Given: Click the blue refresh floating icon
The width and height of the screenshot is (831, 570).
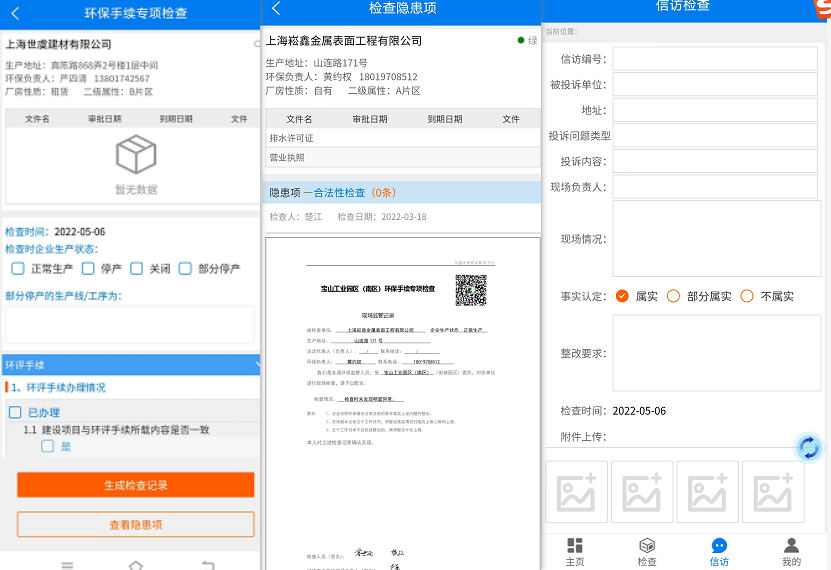Looking at the screenshot, I should 808,448.
